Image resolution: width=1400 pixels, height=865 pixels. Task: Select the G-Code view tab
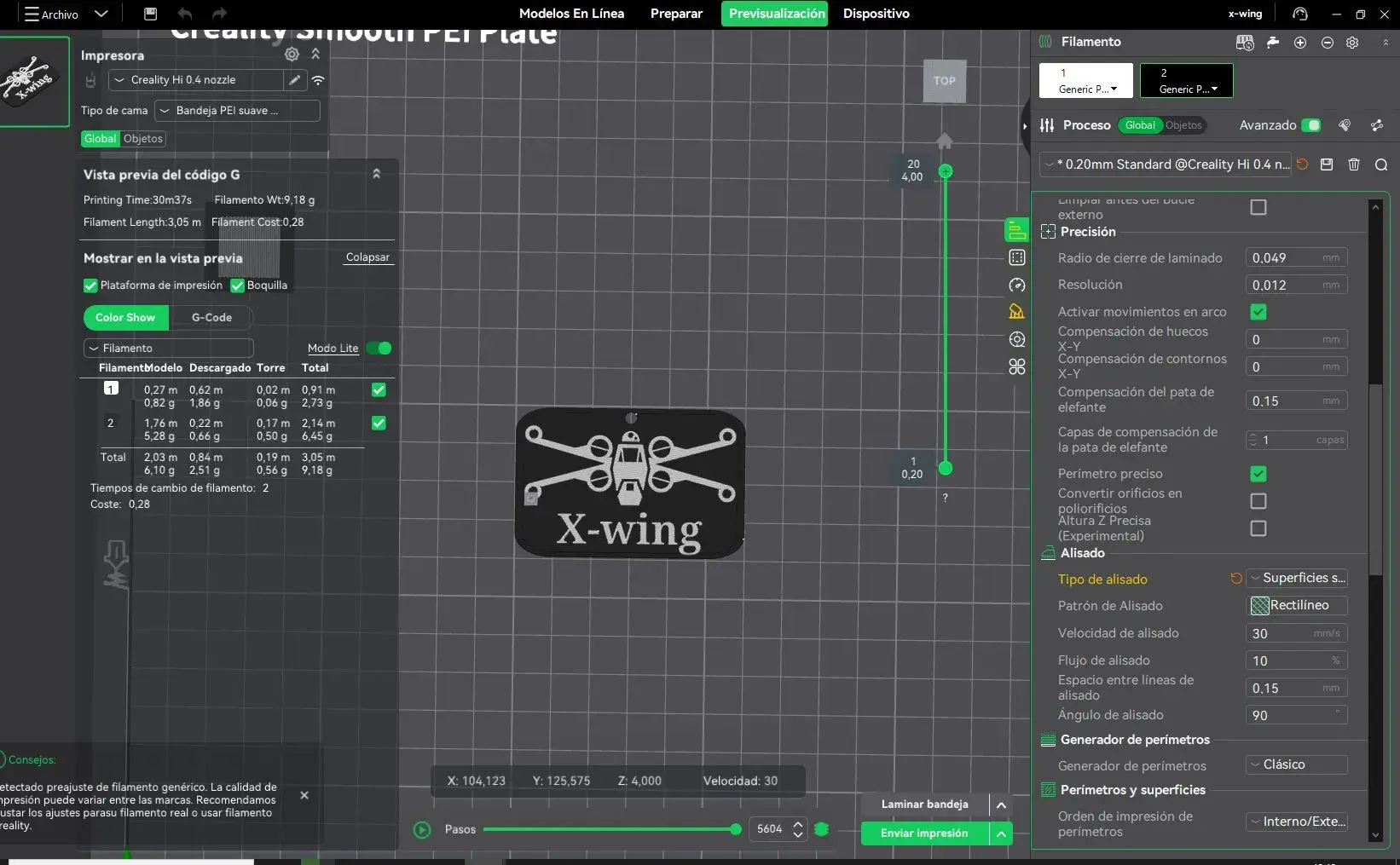(211, 318)
